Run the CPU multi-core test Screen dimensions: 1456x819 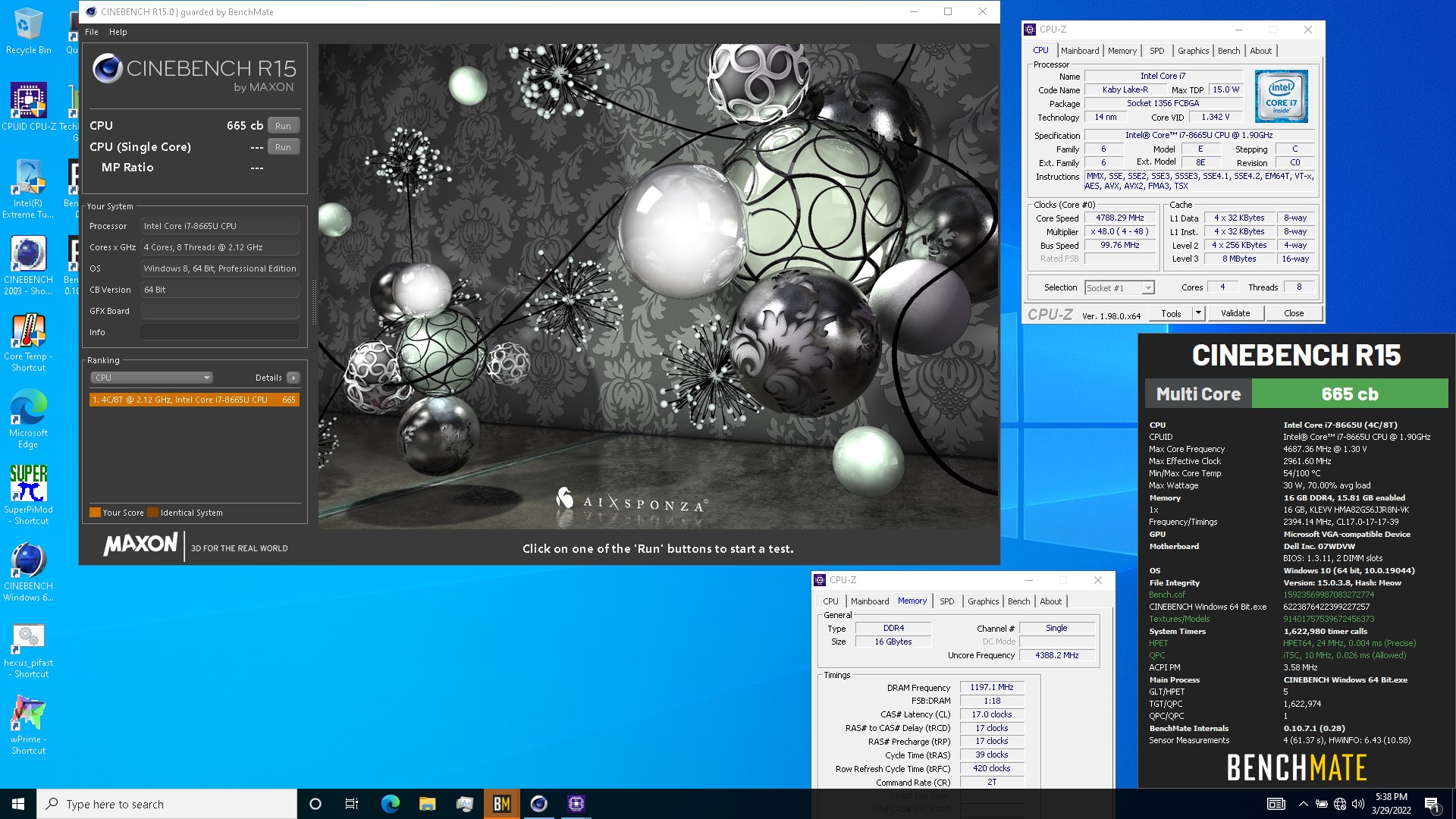click(283, 126)
